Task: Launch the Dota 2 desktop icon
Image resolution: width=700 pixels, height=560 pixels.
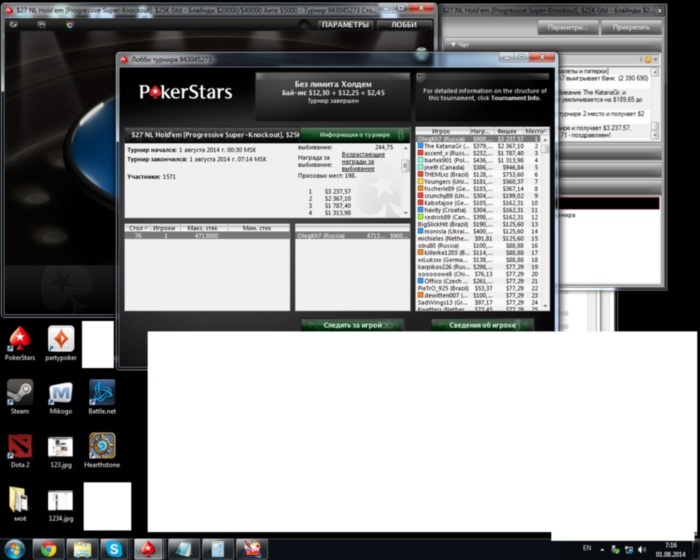Action: pyautogui.click(x=20, y=450)
